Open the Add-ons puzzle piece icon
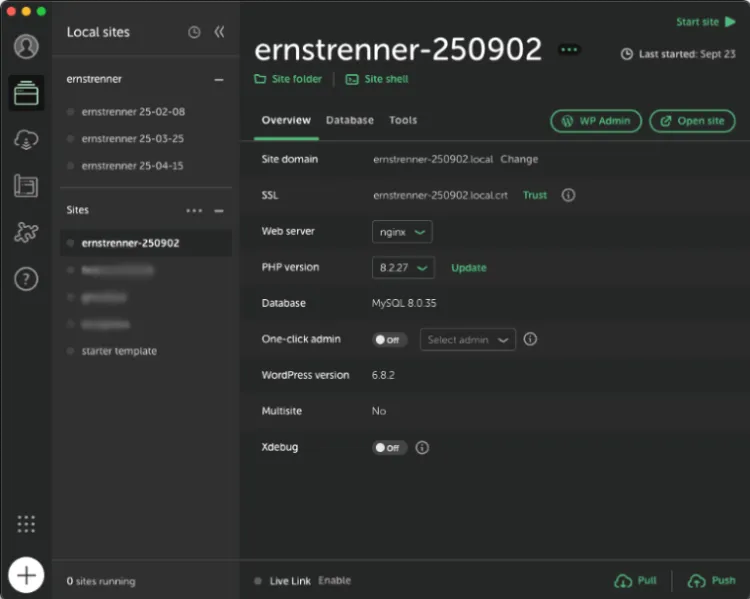750x599 pixels. click(26, 232)
